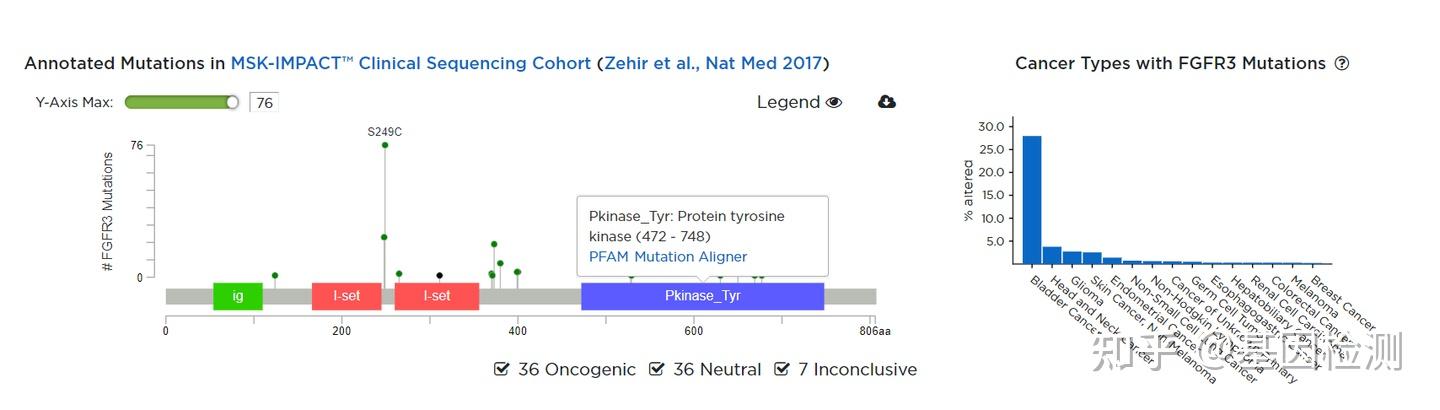Click the PFAM Mutation Aligner link

668,257
